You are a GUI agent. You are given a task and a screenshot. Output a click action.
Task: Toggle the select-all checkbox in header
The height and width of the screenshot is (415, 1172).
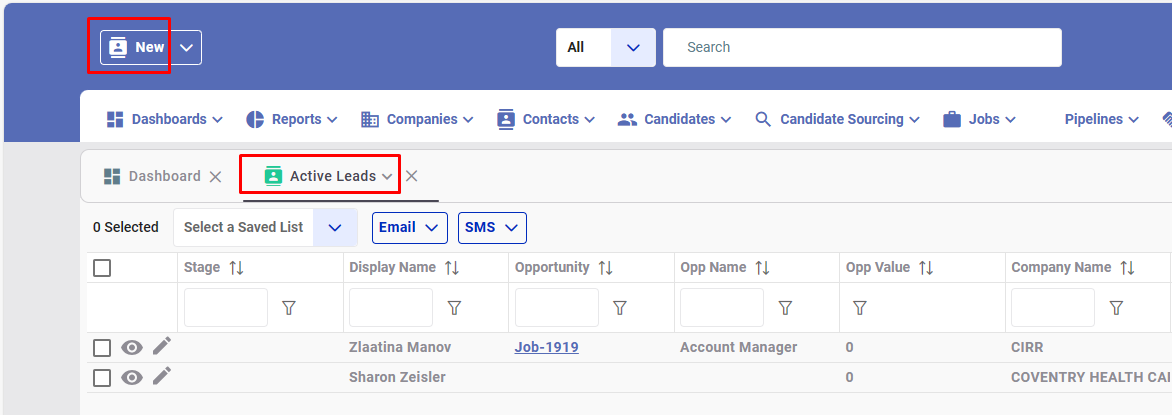[102, 268]
